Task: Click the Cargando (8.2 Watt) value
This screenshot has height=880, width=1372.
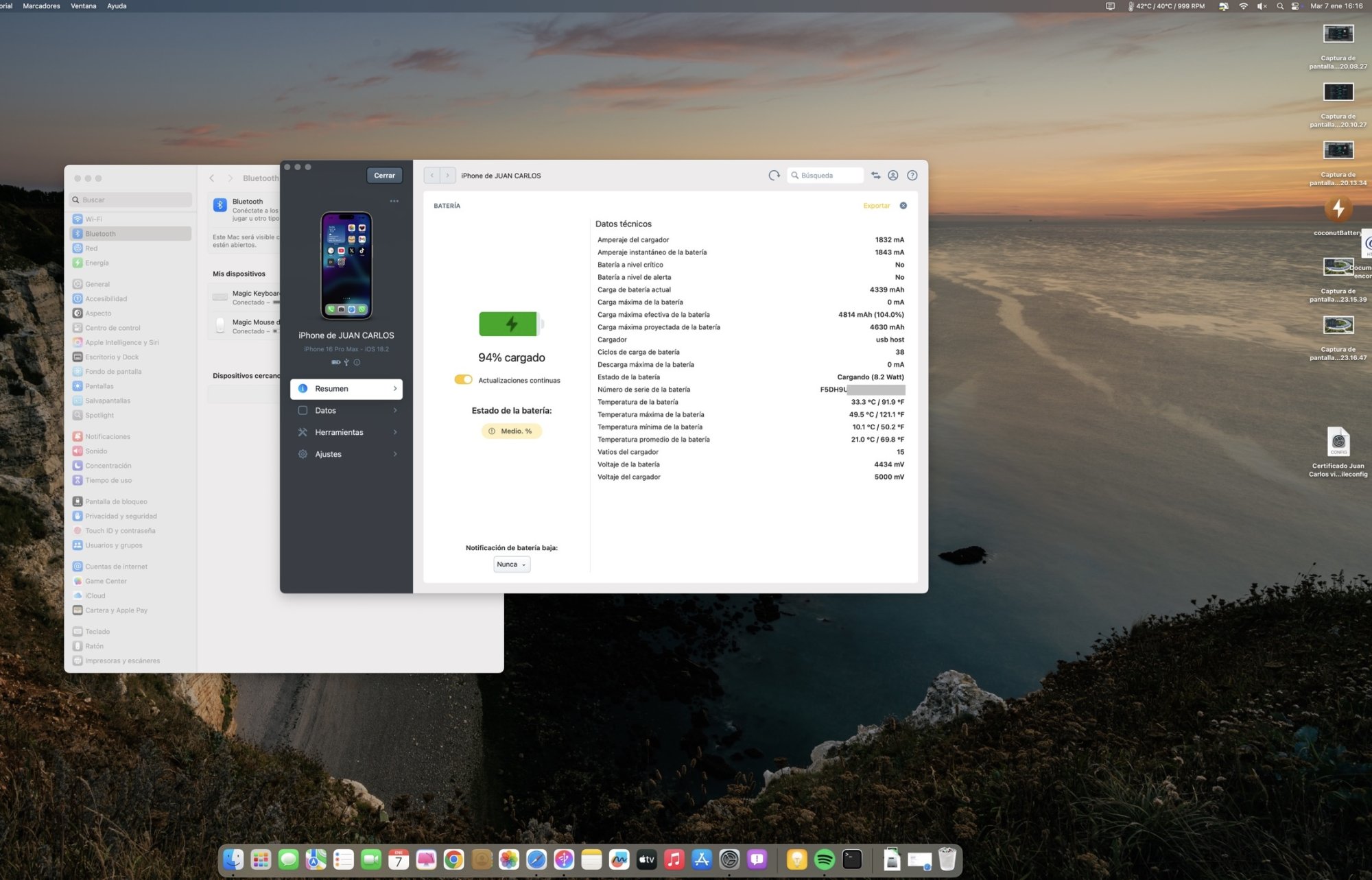Action: coord(871,377)
